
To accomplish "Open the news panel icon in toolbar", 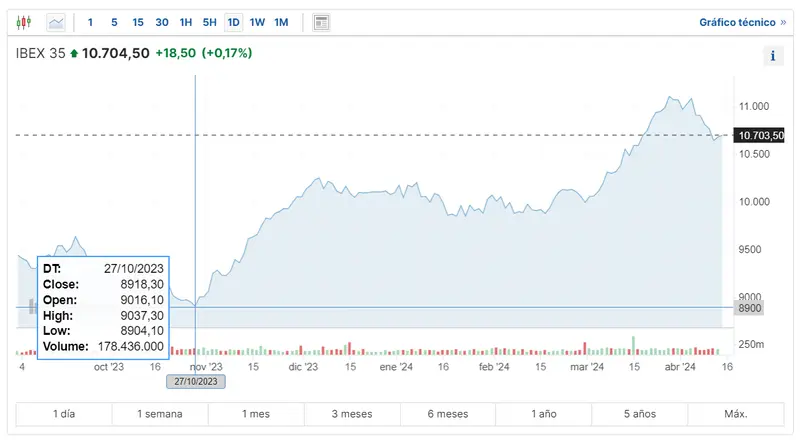I will (321, 22).
